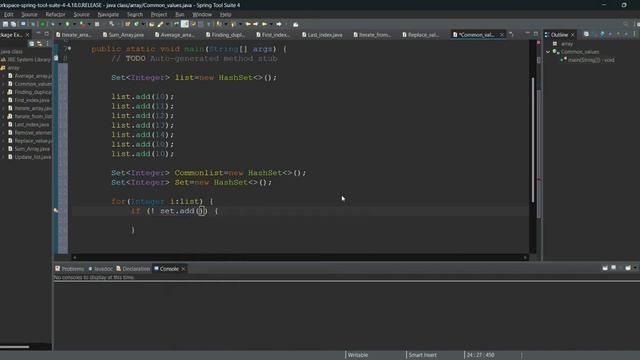Click the Back navigation arrow in toolbar
The height and width of the screenshot is (360, 640).
tap(248, 24)
